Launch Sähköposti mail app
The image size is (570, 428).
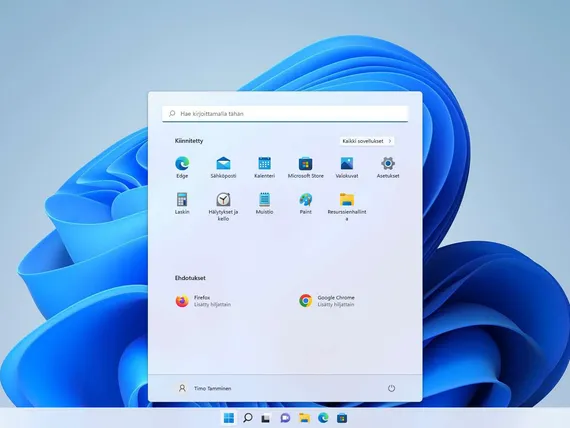pyautogui.click(x=223, y=167)
